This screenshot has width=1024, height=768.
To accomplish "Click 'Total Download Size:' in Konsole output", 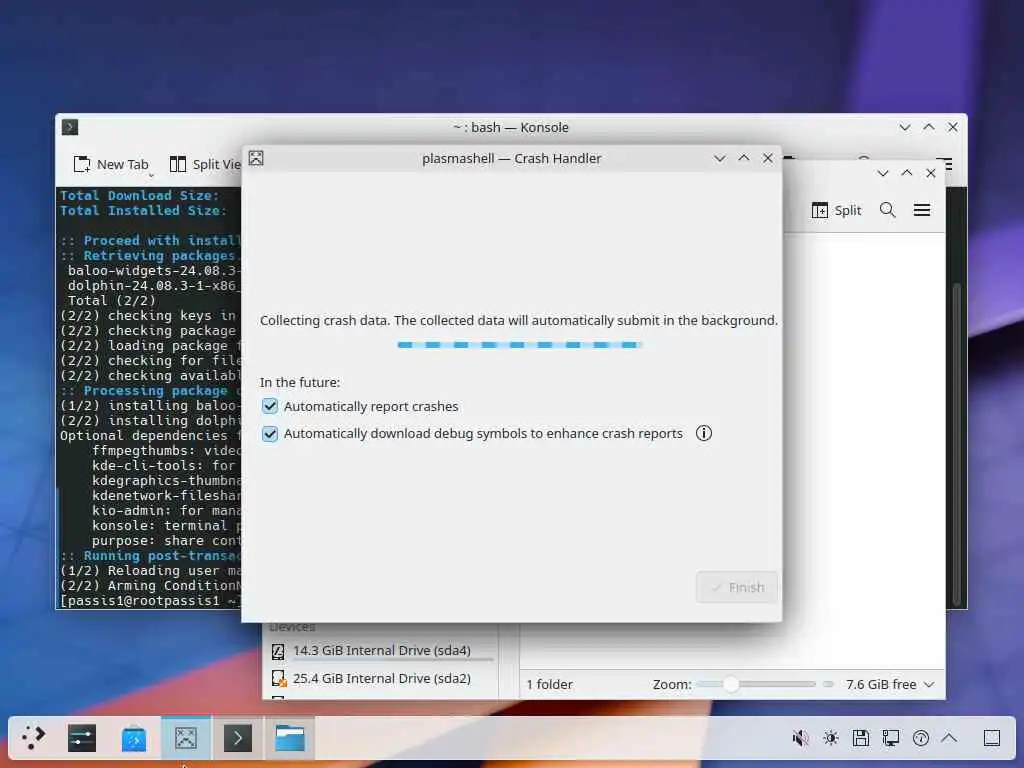I will [140, 195].
